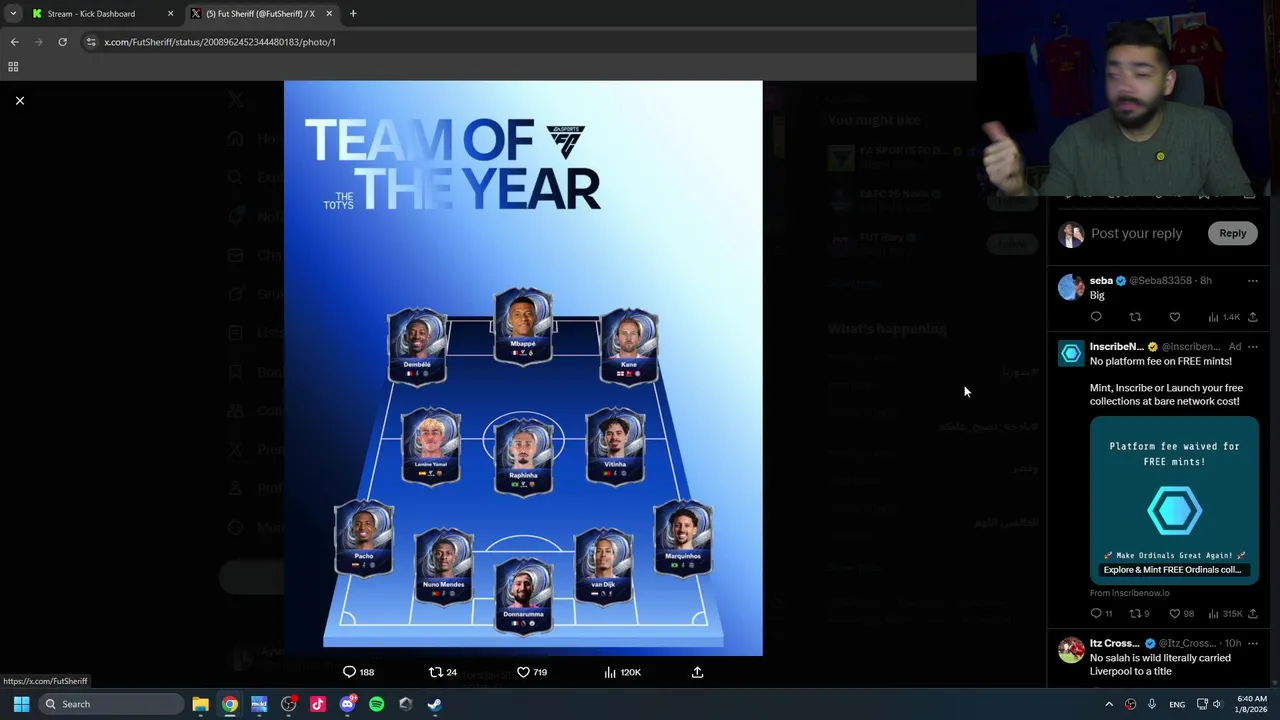
Task: Show hidden system tray icons
Action: coord(1108,704)
